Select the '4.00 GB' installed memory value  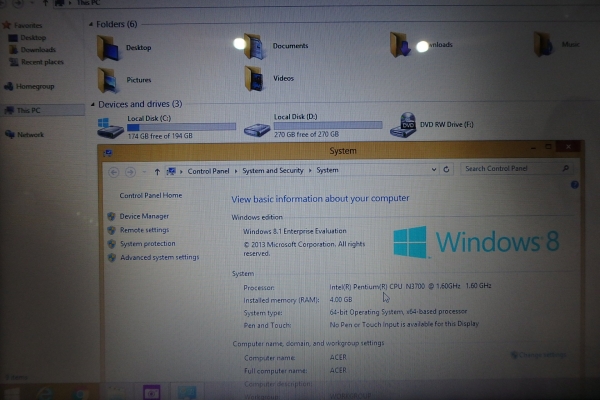341,300
